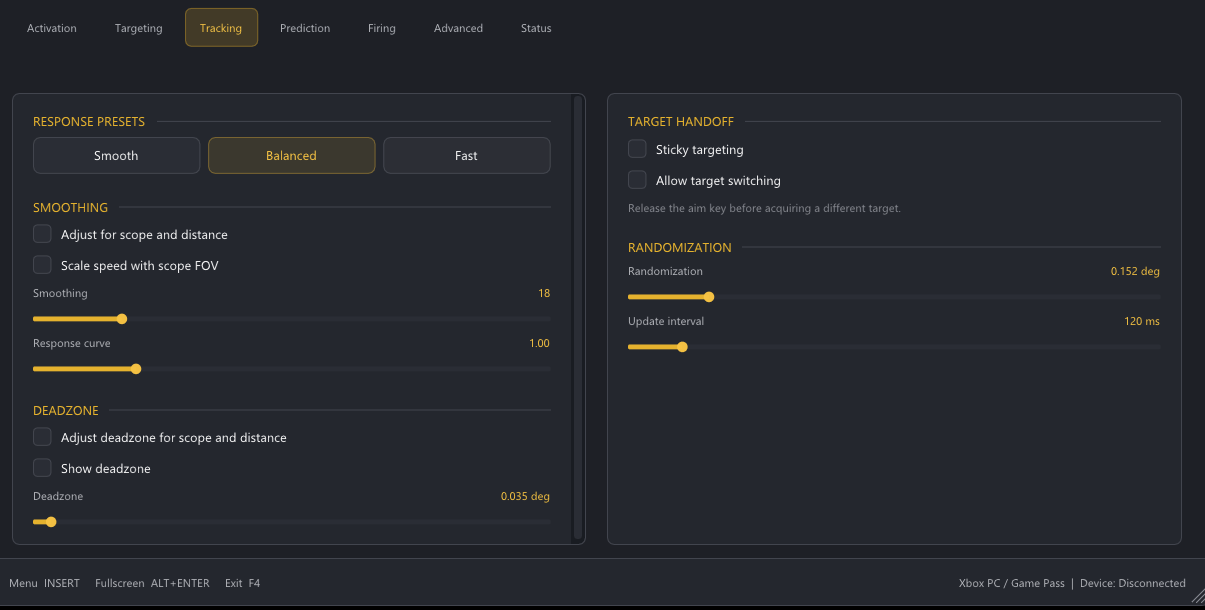
Task: Open the Activation tab
Action: tap(52, 28)
